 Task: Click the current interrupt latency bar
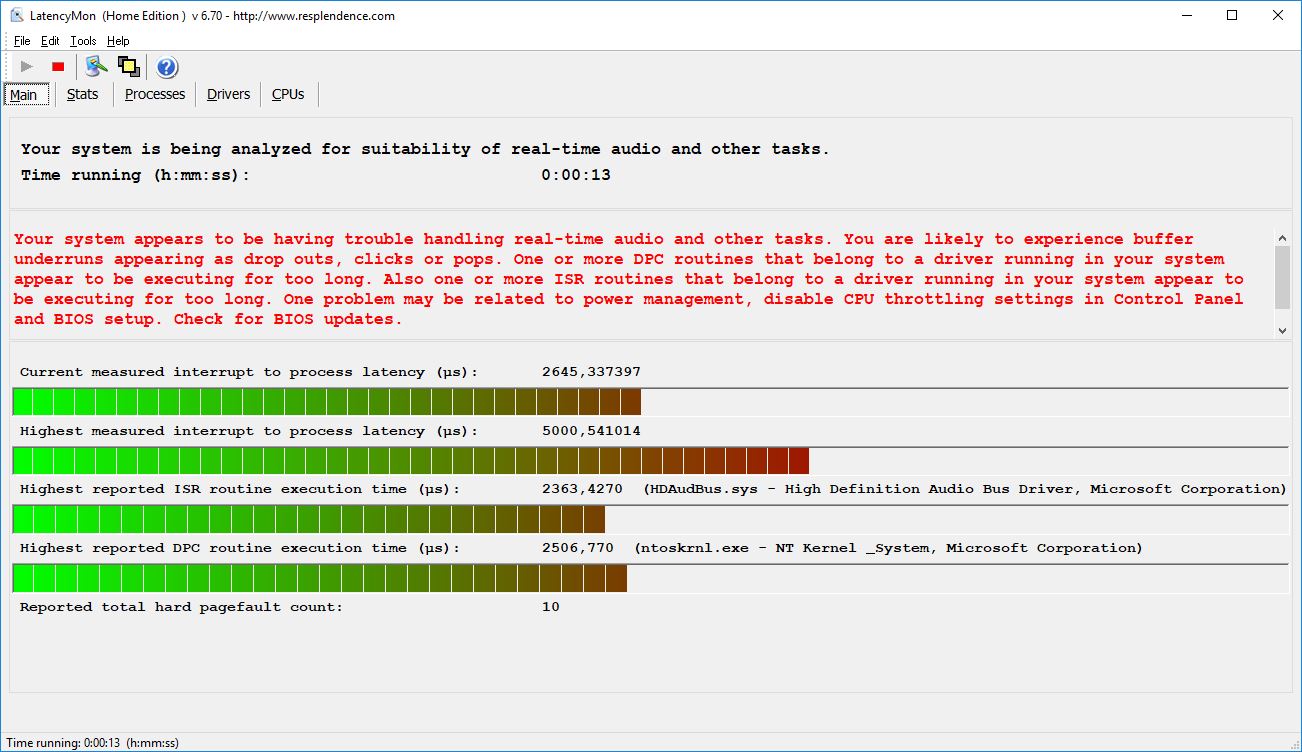[x=650, y=401]
